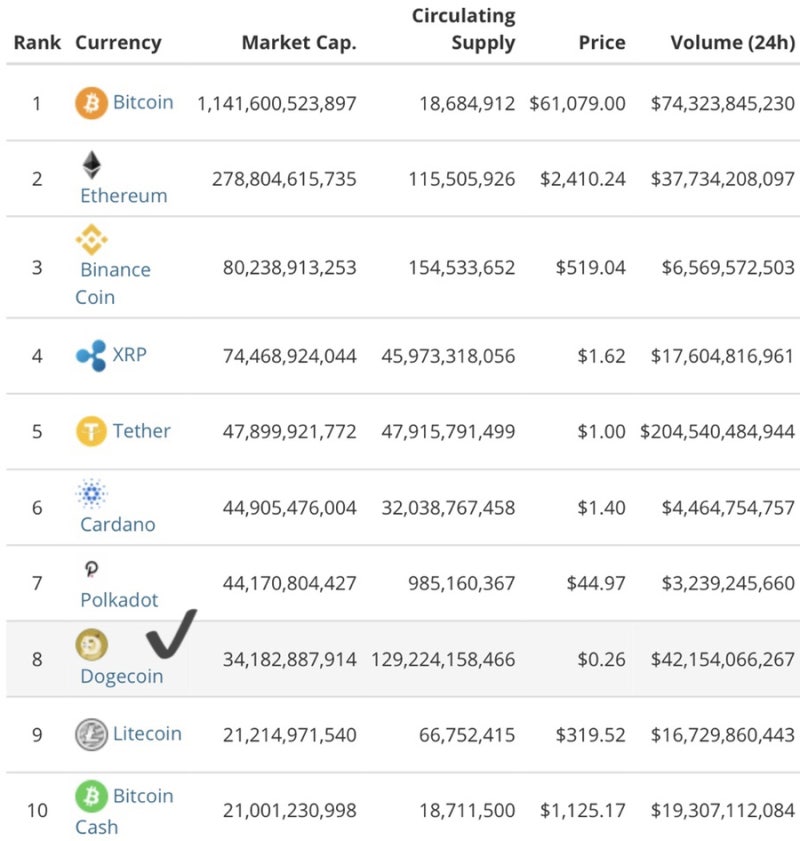The width and height of the screenshot is (800, 841).
Task: Select Binance Coin market cap 80,238,913,253
Action: point(290,268)
